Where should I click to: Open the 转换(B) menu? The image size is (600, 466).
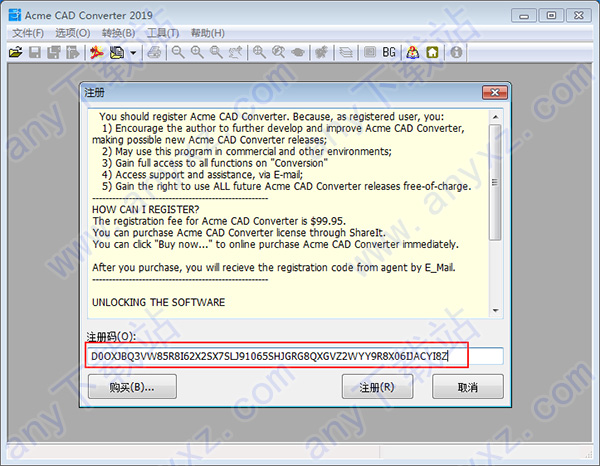coord(119,33)
